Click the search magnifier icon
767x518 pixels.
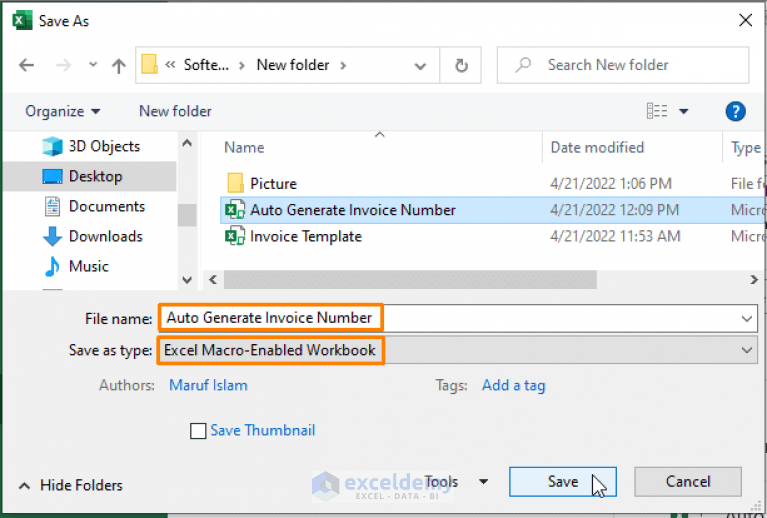(523, 65)
